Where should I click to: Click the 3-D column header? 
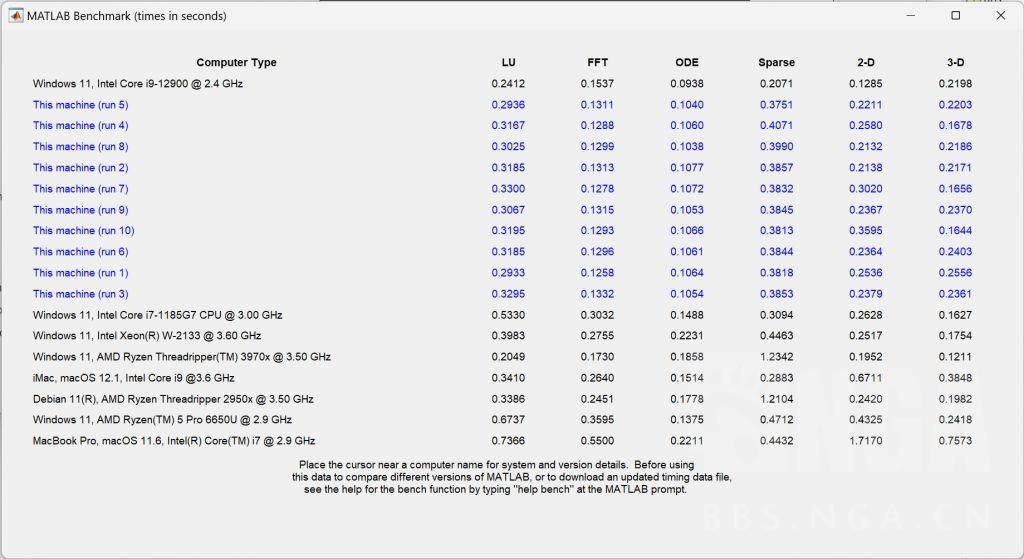(955, 63)
